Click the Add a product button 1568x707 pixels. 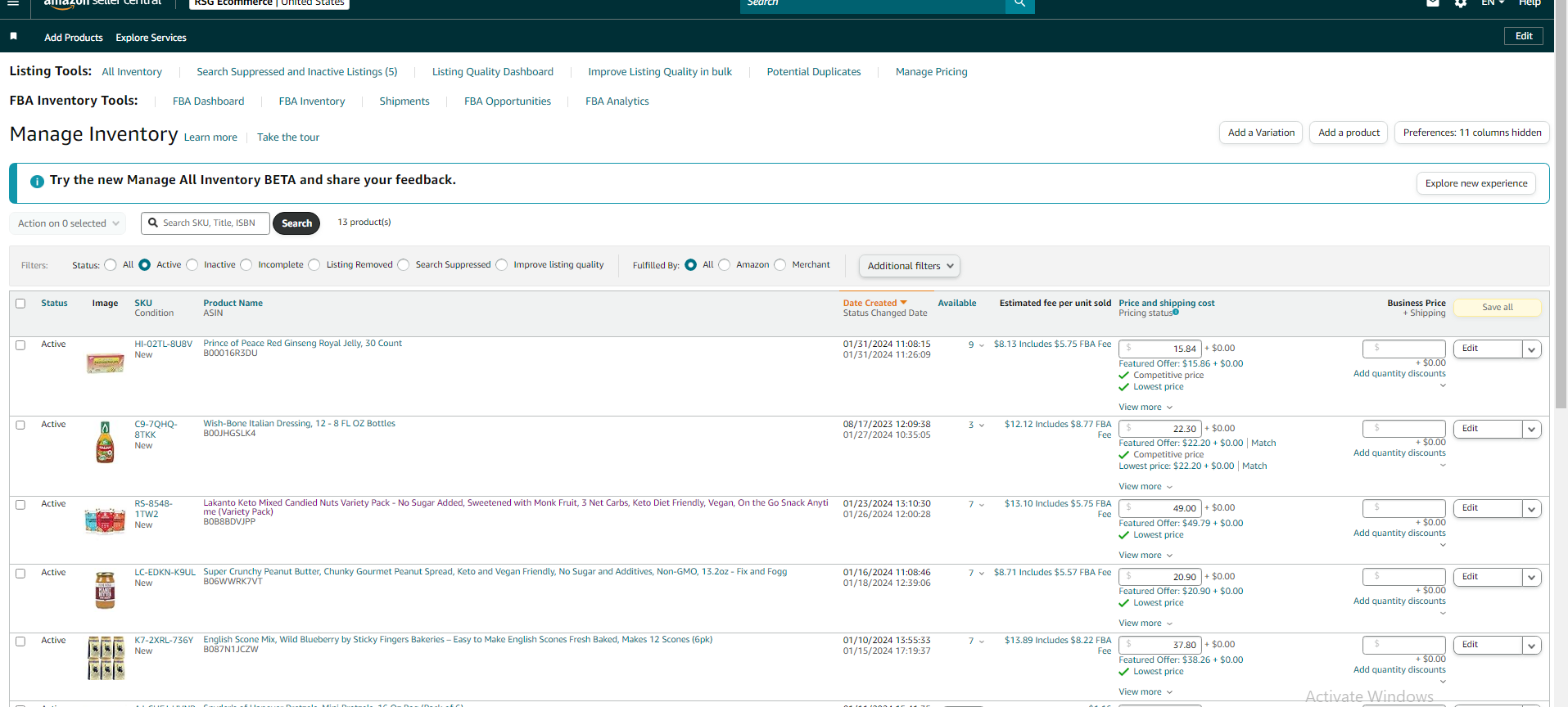tap(1349, 133)
